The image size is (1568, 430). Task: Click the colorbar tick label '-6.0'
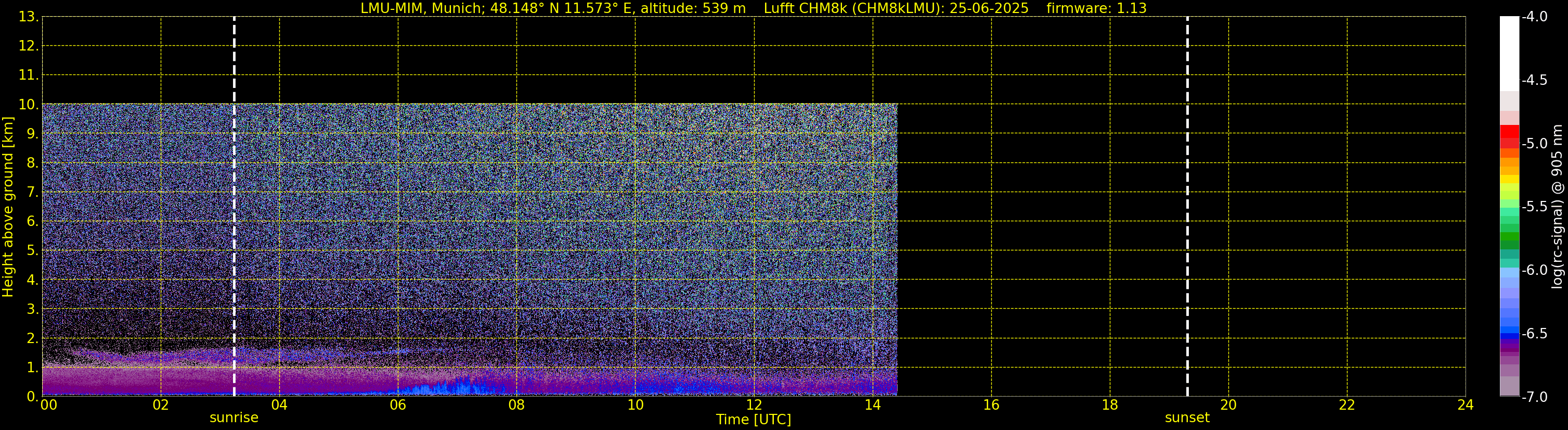pyautogui.click(x=1534, y=270)
